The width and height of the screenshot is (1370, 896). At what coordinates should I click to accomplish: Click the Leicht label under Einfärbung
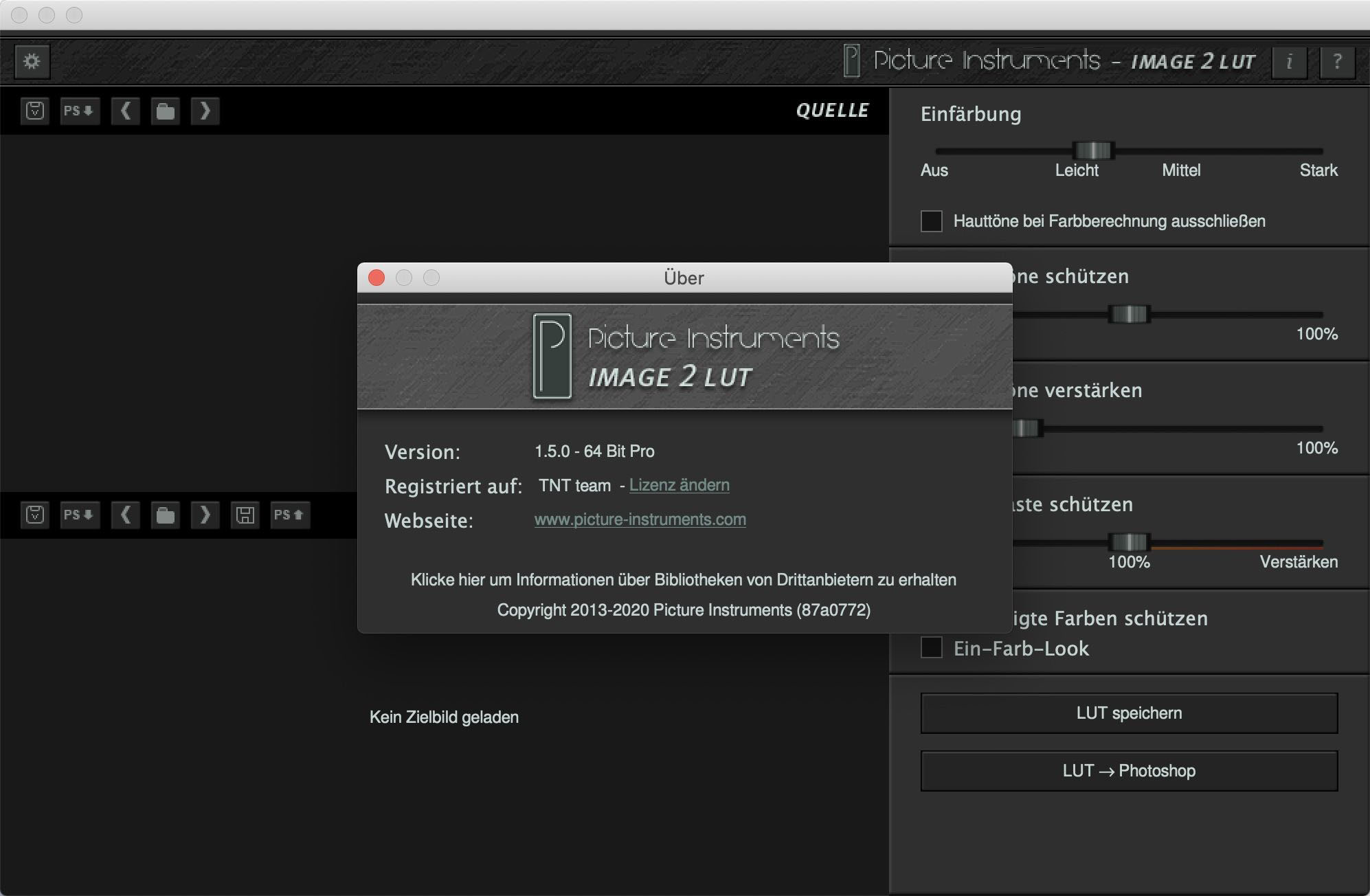point(1077,170)
